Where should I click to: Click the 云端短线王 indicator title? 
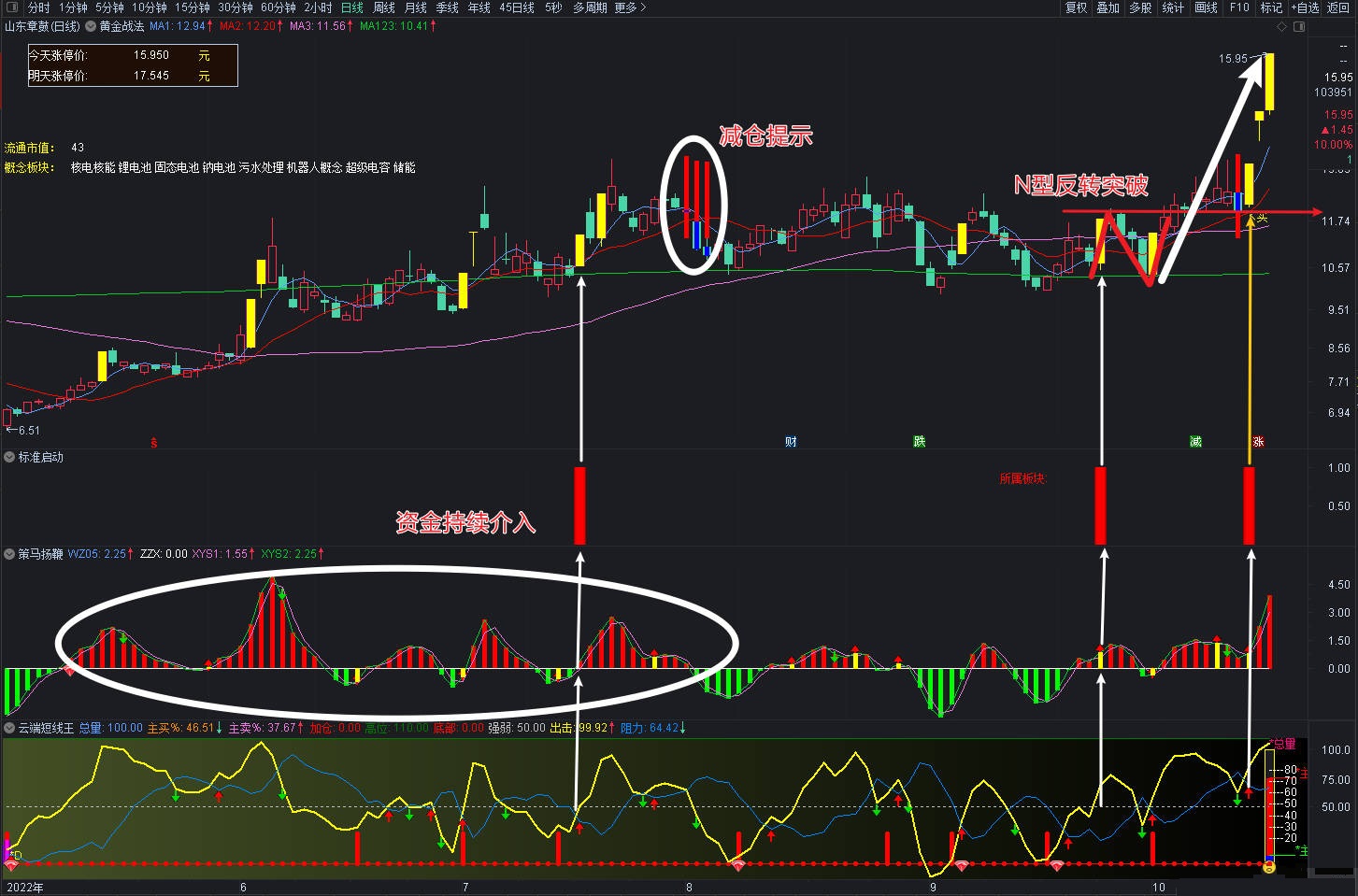pos(46,728)
